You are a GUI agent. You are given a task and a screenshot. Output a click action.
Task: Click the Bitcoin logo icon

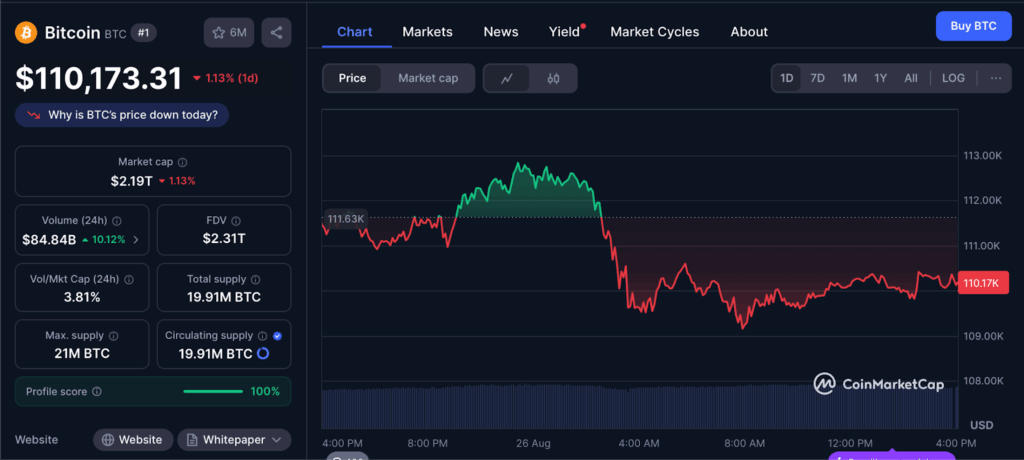26,33
